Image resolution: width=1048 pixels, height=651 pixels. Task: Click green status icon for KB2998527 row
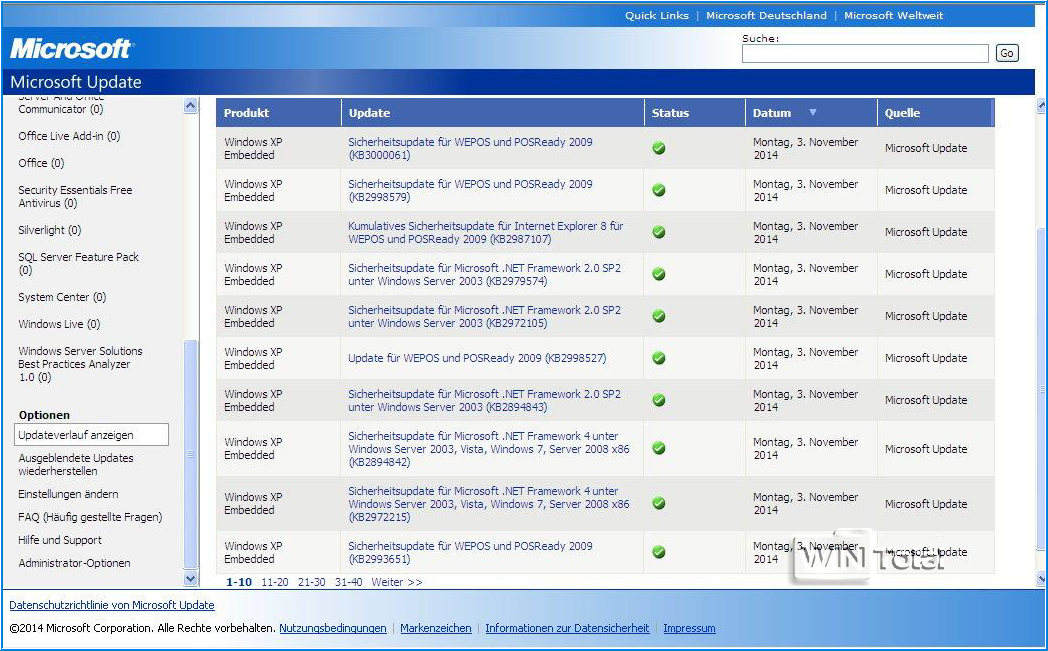[x=659, y=358]
